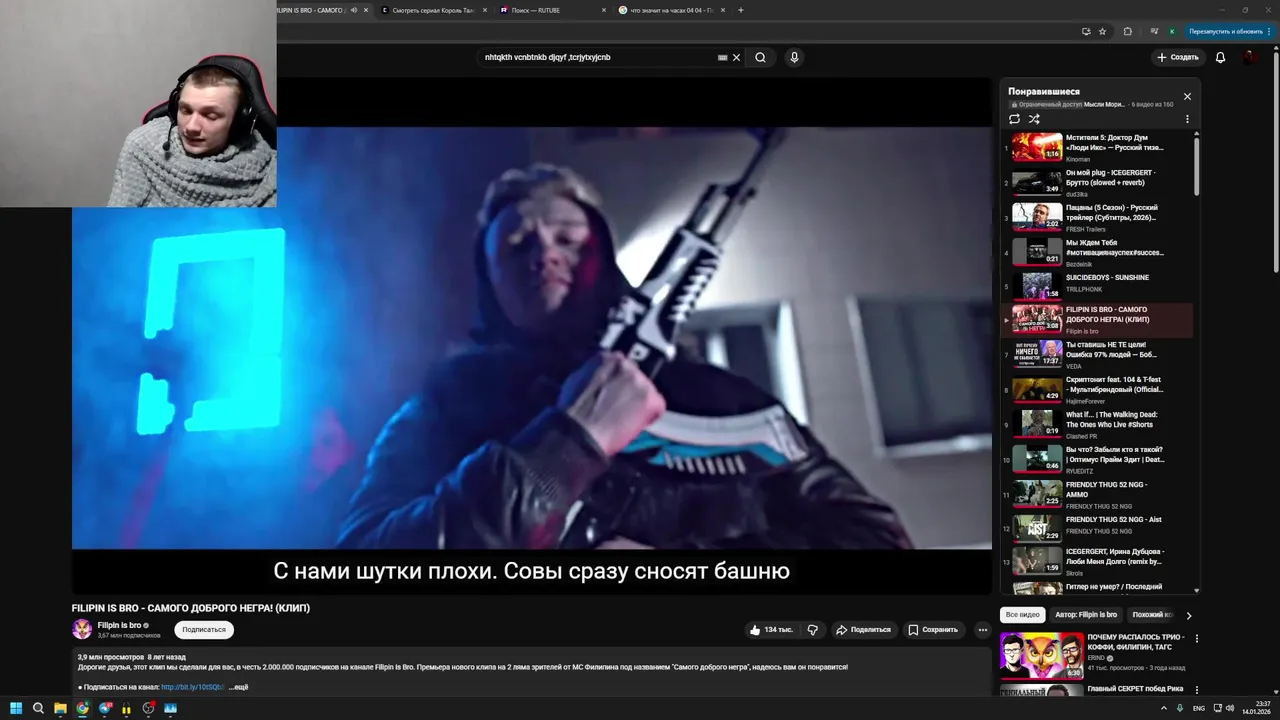
Task: Open options for ПОЧЕМУ РАСПАЛОСЬ ТРИО video
Action: pyautogui.click(x=1196, y=638)
